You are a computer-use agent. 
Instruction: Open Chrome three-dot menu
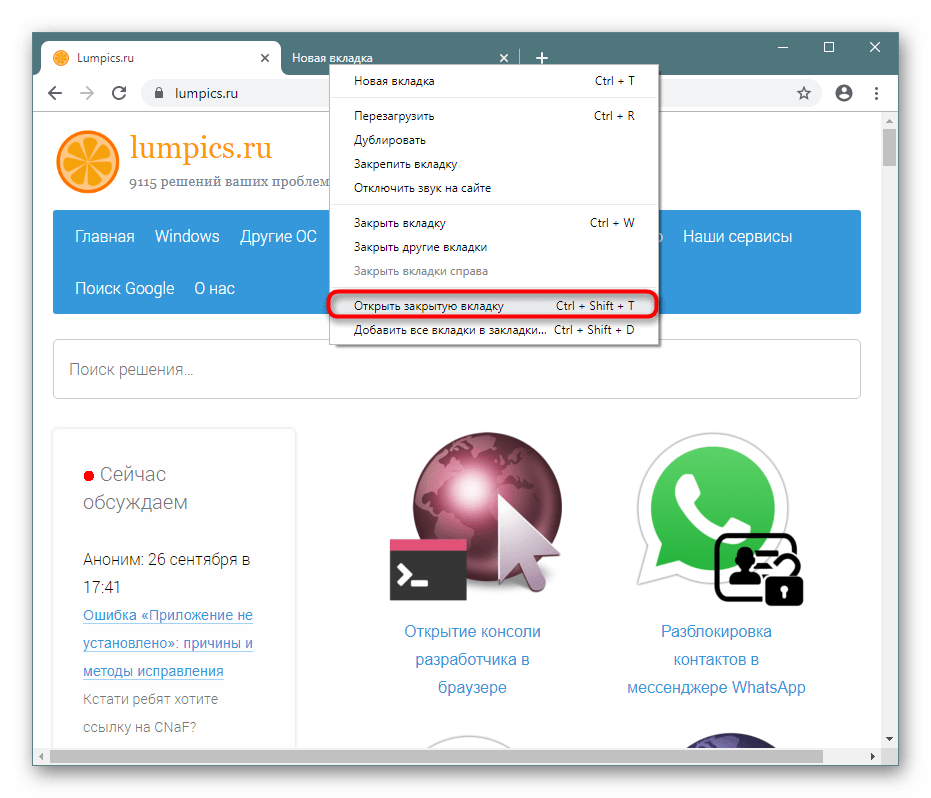tap(876, 93)
